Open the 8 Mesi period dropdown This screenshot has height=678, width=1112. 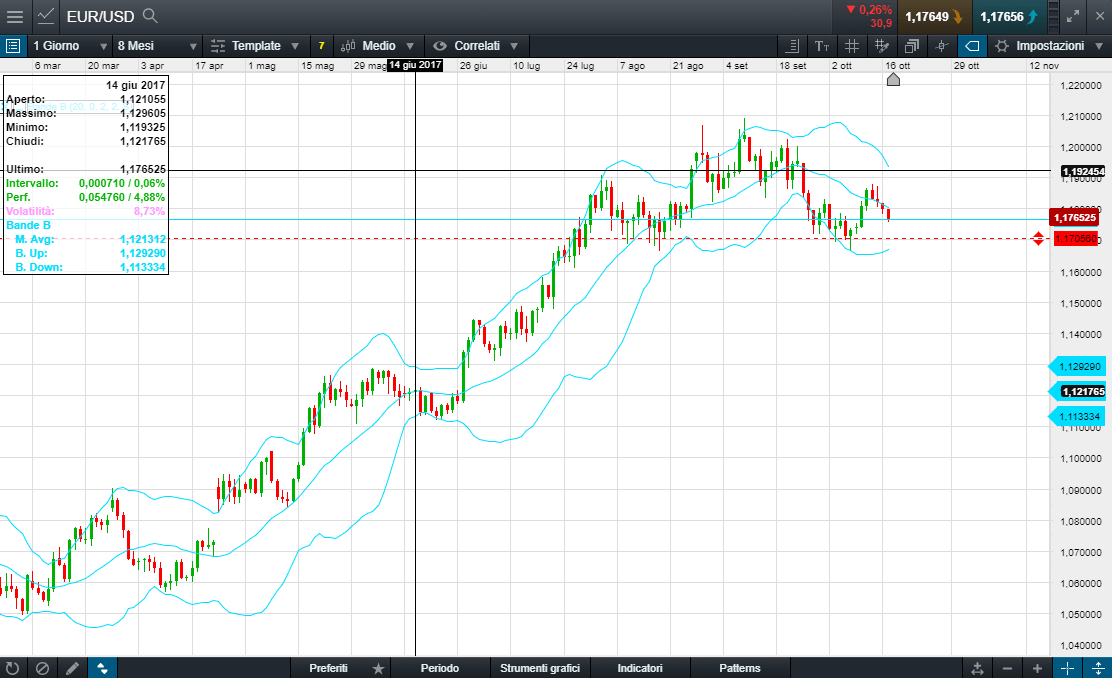coord(157,46)
